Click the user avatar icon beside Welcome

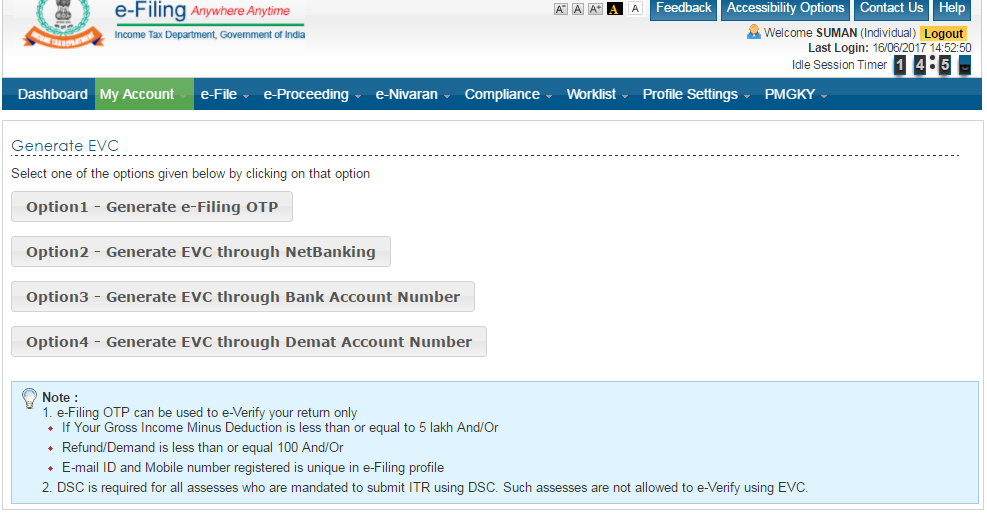coord(754,32)
